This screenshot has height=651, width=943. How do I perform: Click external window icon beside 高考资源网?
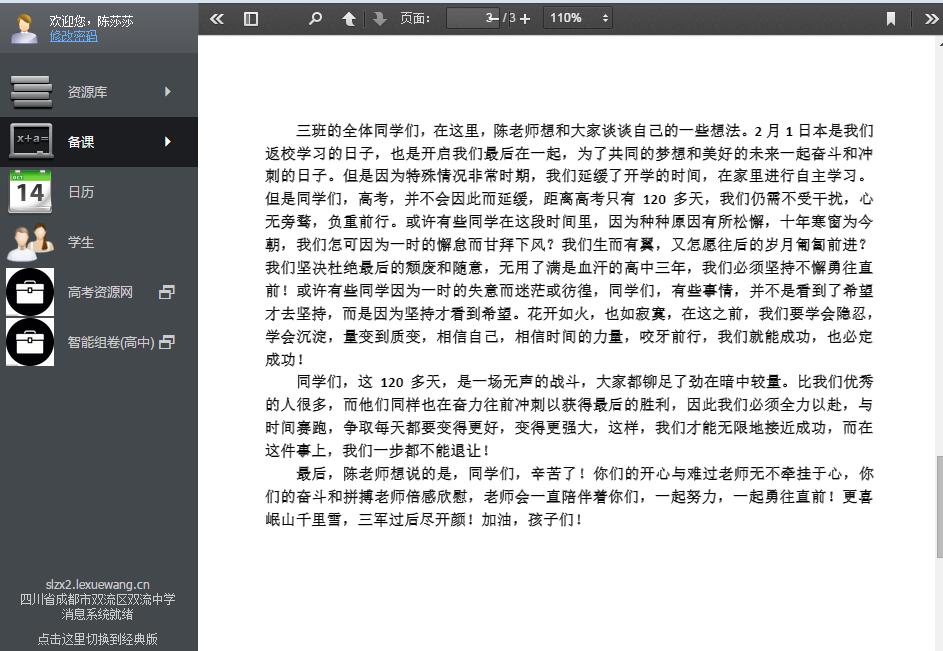pyautogui.click(x=167, y=292)
